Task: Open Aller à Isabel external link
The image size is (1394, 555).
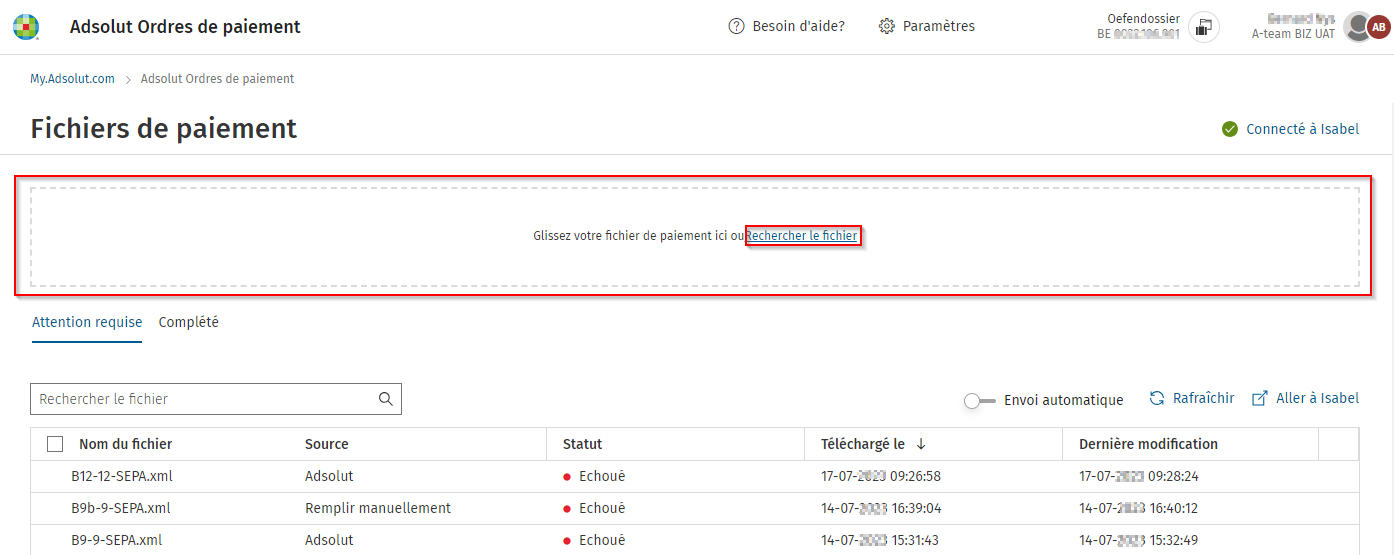Action: click(x=1305, y=398)
